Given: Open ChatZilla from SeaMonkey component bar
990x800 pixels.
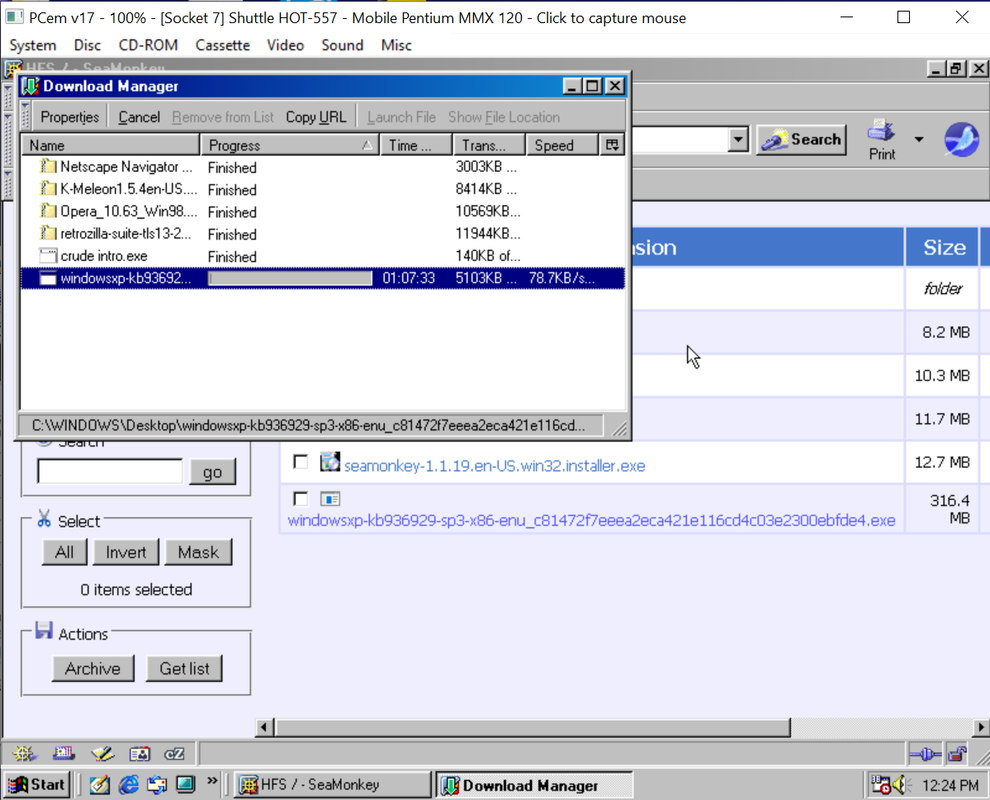Looking at the screenshot, I should 174,753.
